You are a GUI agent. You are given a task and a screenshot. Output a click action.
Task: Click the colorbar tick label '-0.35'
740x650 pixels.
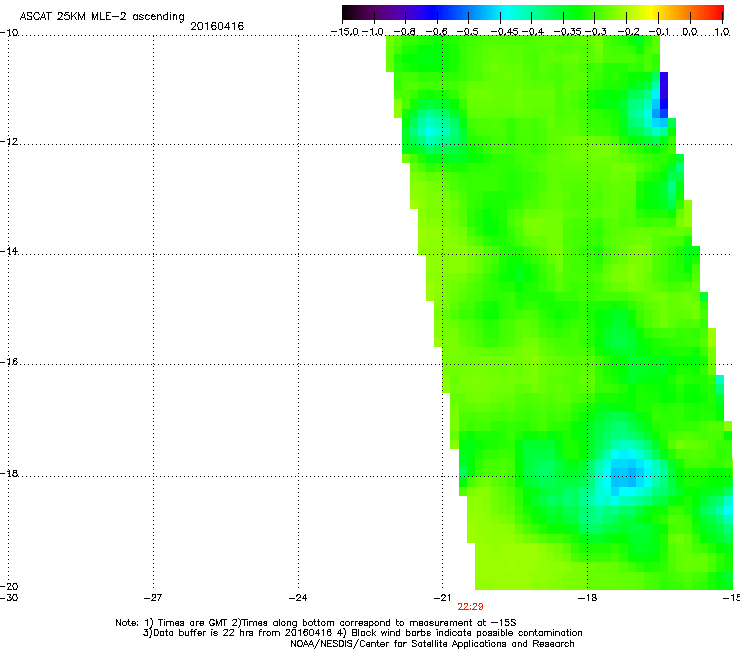click(x=568, y=32)
